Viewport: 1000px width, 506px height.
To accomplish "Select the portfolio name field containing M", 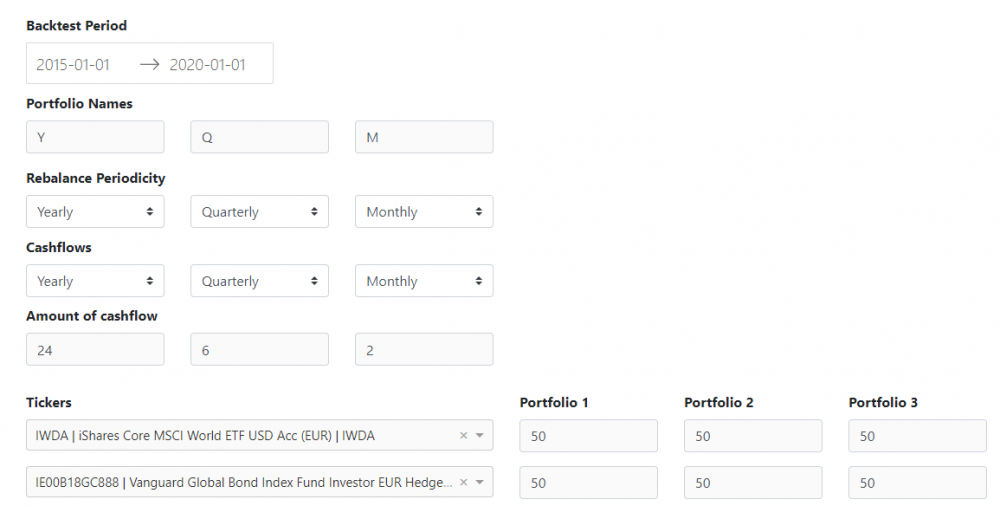I will click(424, 138).
